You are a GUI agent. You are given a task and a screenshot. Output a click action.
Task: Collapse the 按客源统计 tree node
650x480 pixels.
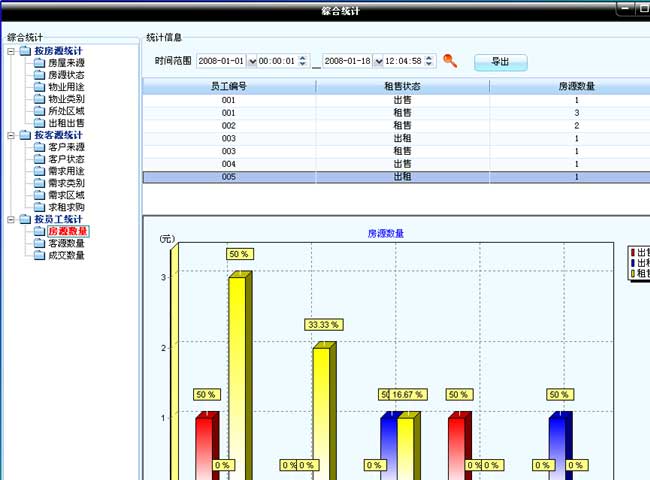point(12,135)
